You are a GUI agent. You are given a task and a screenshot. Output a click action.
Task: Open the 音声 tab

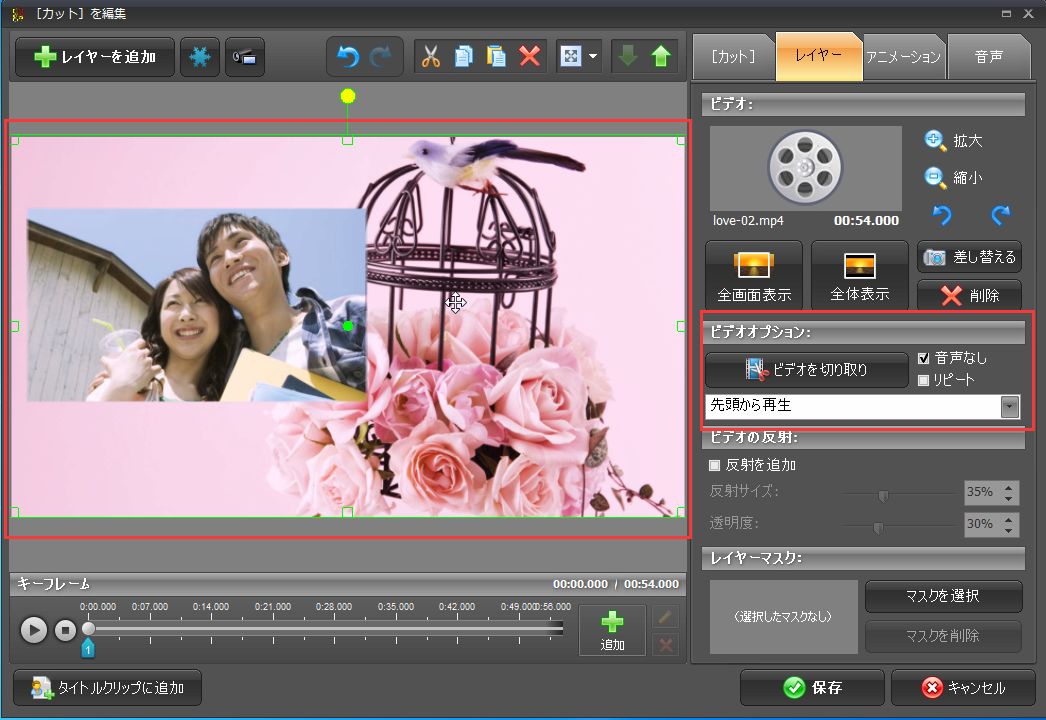(x=988, y=57)
